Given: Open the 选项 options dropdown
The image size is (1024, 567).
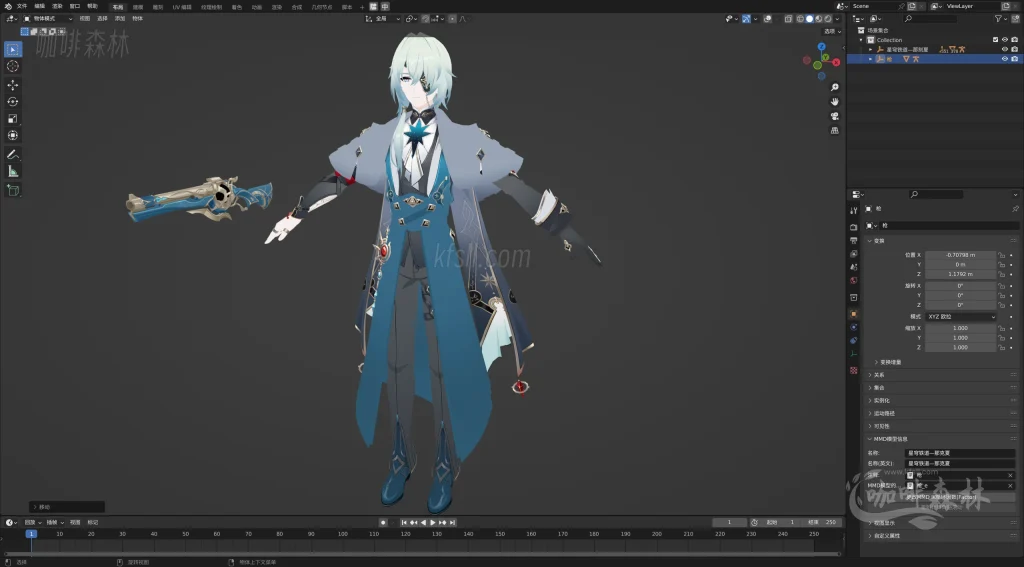Looking at the screenshot, I should [832, 31].
